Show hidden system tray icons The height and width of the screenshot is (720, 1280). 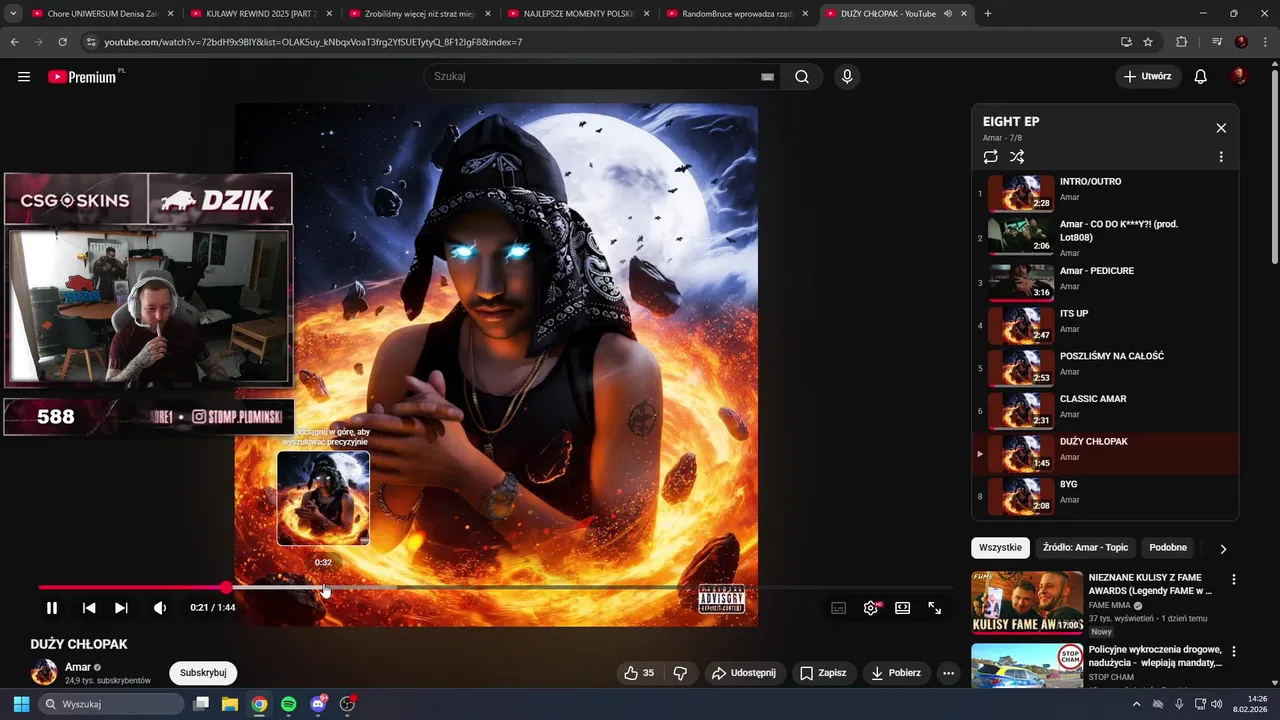[x=1136, y=704]
